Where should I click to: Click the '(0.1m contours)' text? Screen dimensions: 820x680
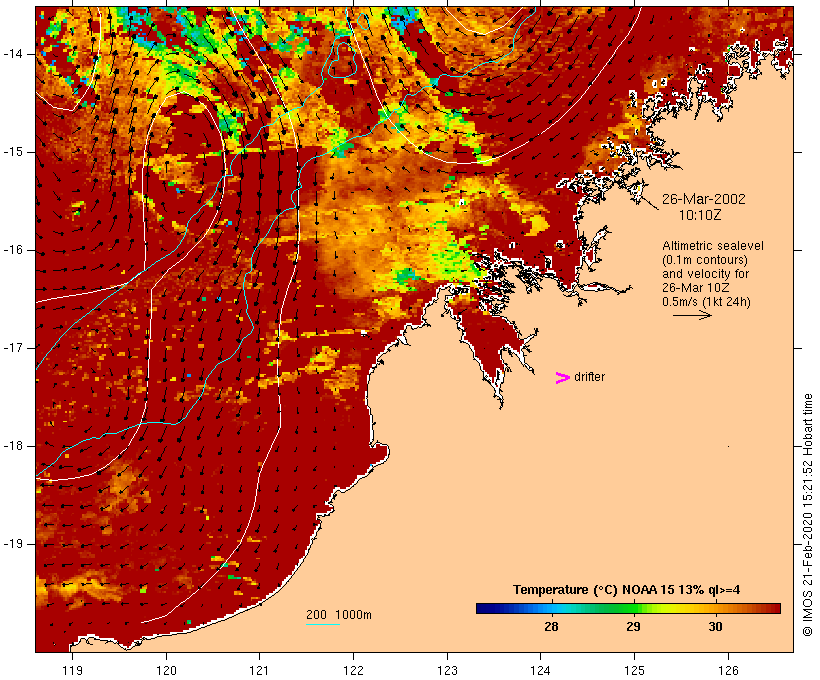point(705,260)
